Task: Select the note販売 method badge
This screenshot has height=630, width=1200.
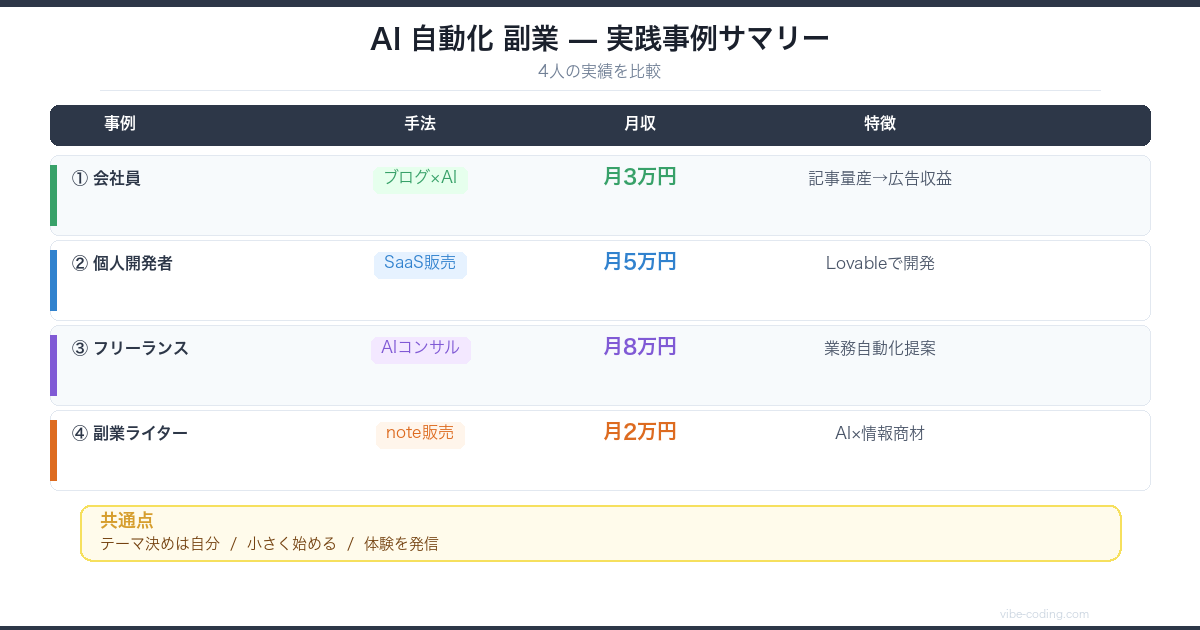Action: click(420, 433)
